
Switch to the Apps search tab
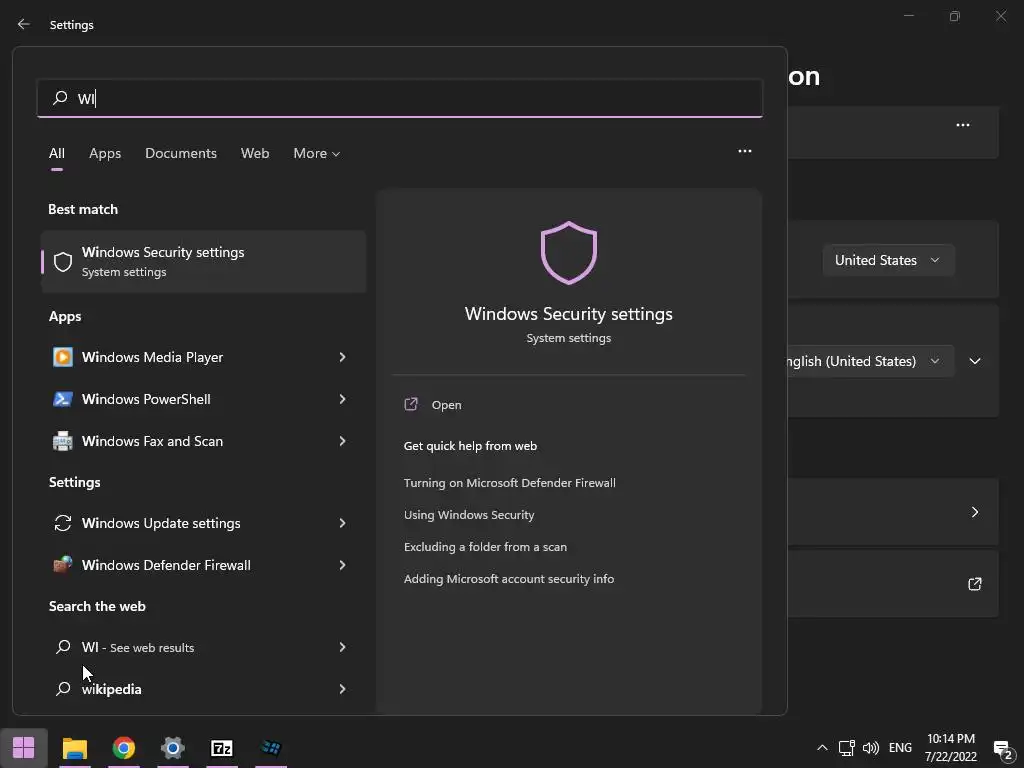pyautogui.click(x=105, y=153)
